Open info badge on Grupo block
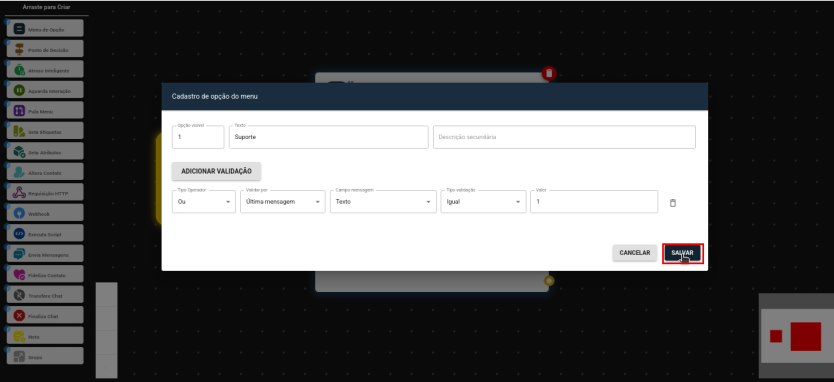Screen dimensions: 834x382 [7, 349]
